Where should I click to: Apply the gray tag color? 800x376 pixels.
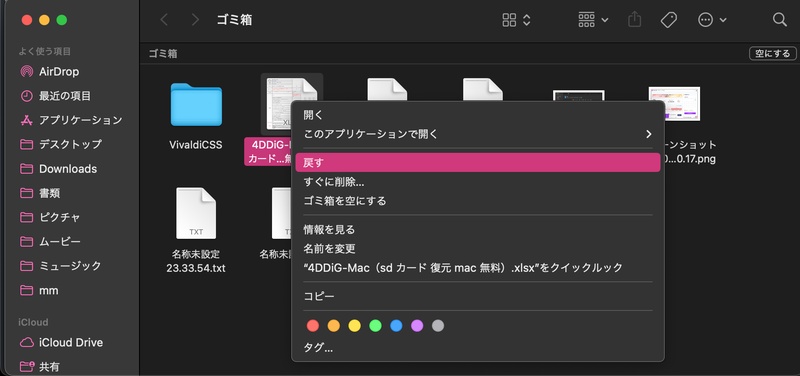click(438, 325)
